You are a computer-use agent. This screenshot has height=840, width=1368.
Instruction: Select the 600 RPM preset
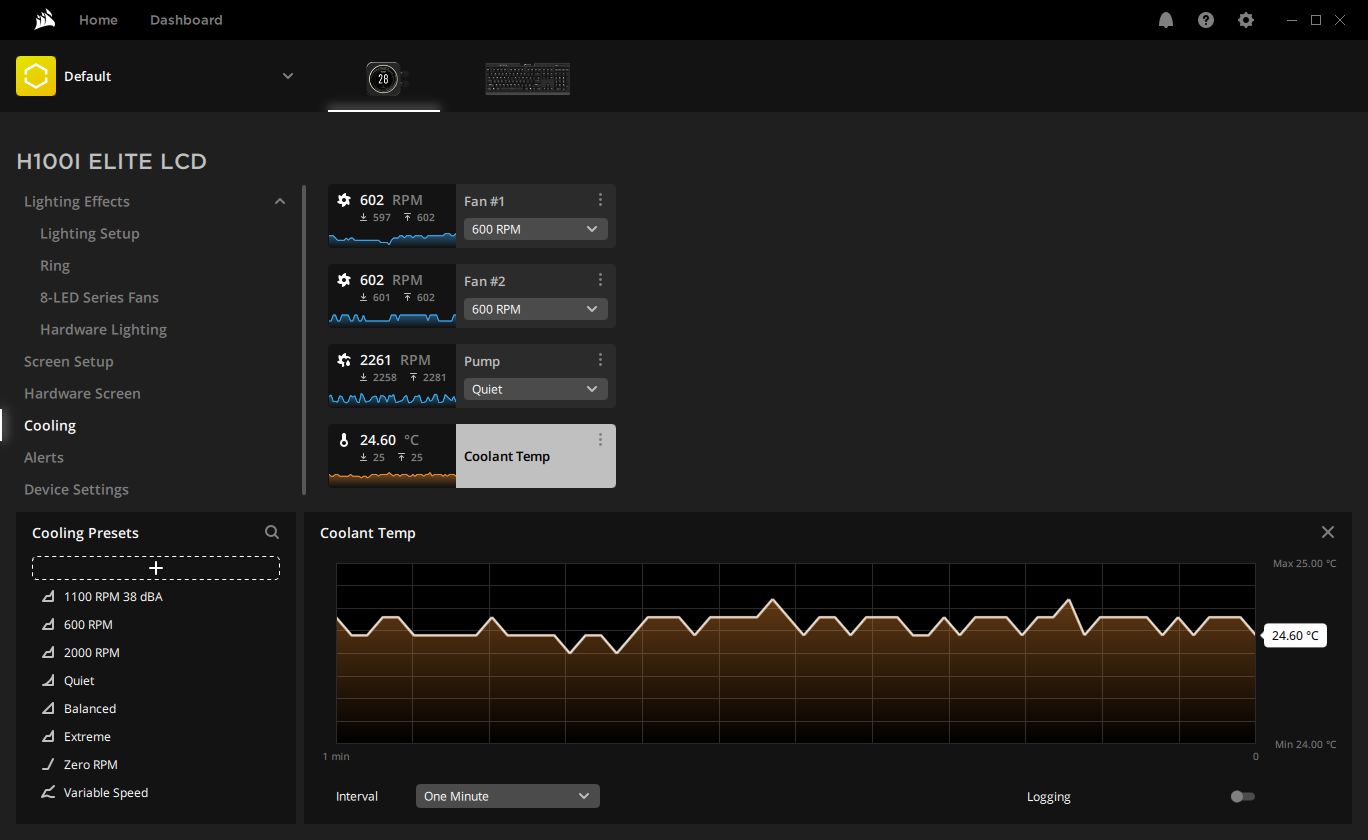88,624
